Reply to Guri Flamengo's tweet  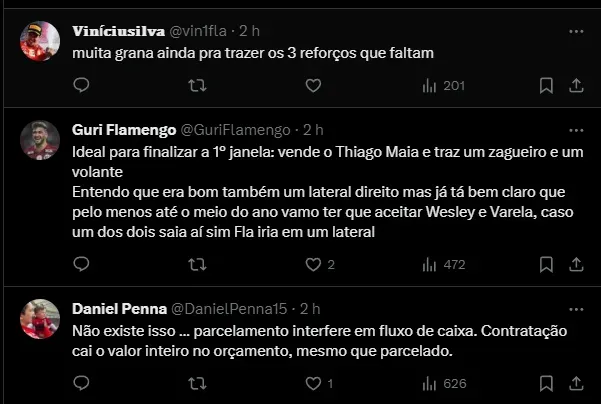[82, 265]
